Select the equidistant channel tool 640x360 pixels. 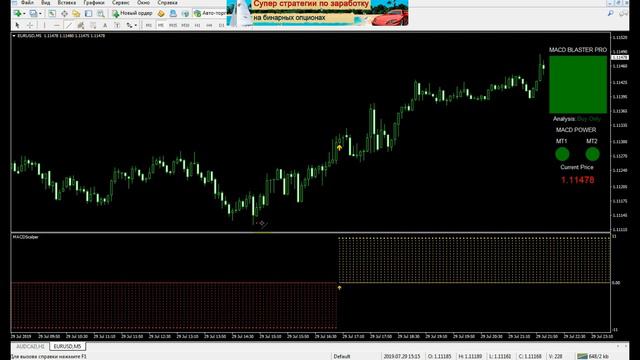pyautogui.click(x=81, y=25)
